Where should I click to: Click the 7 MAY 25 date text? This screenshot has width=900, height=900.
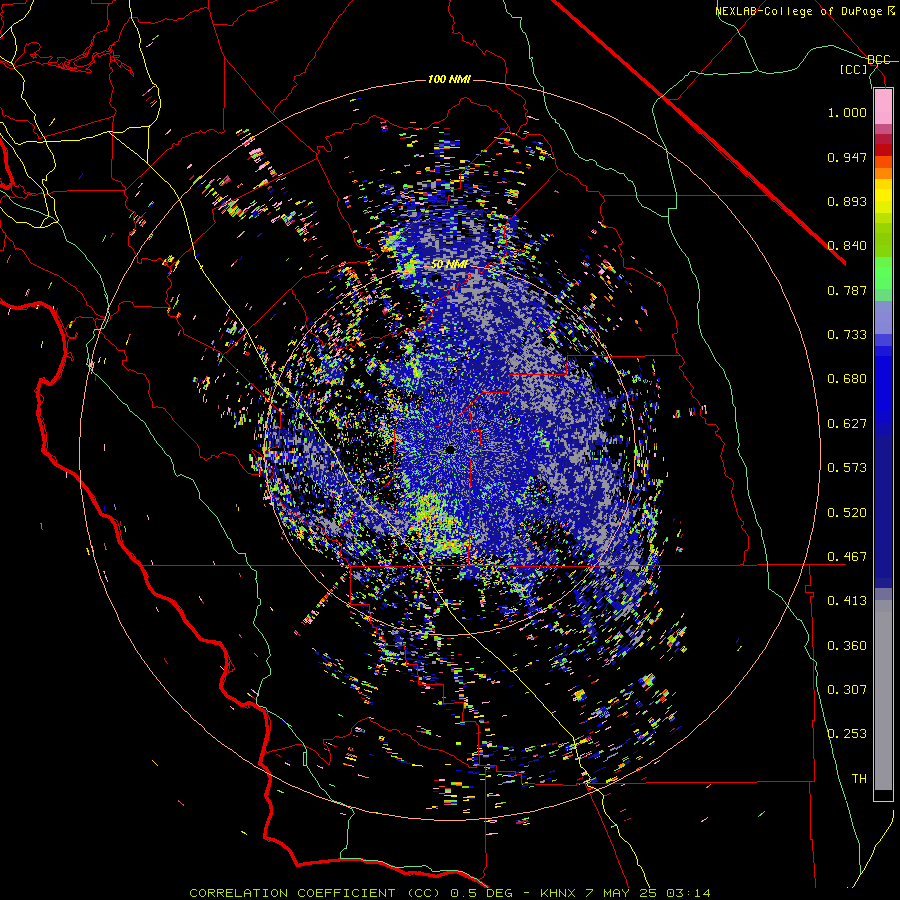point(621,893)
